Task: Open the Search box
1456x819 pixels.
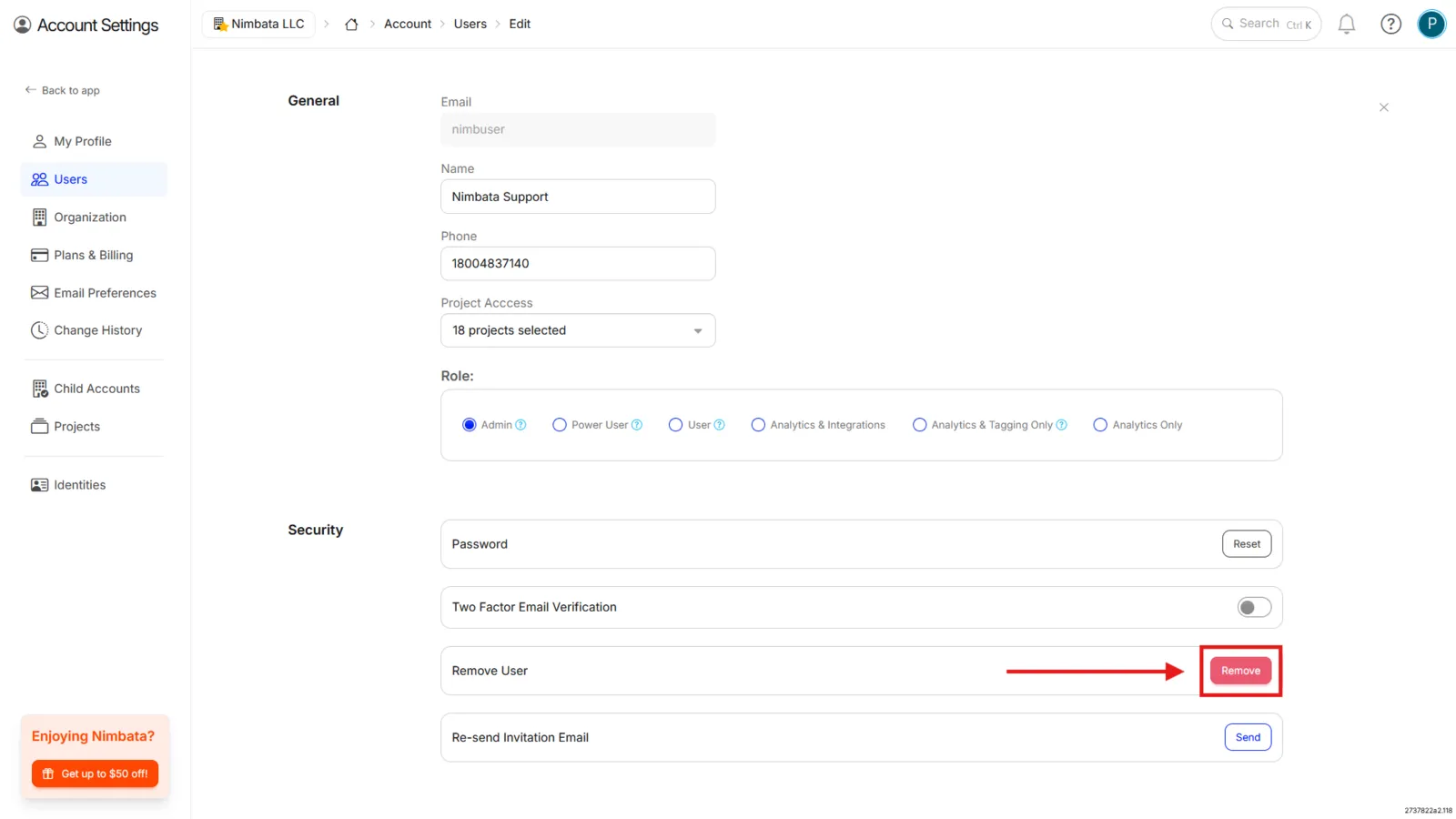Action: 1266,25
